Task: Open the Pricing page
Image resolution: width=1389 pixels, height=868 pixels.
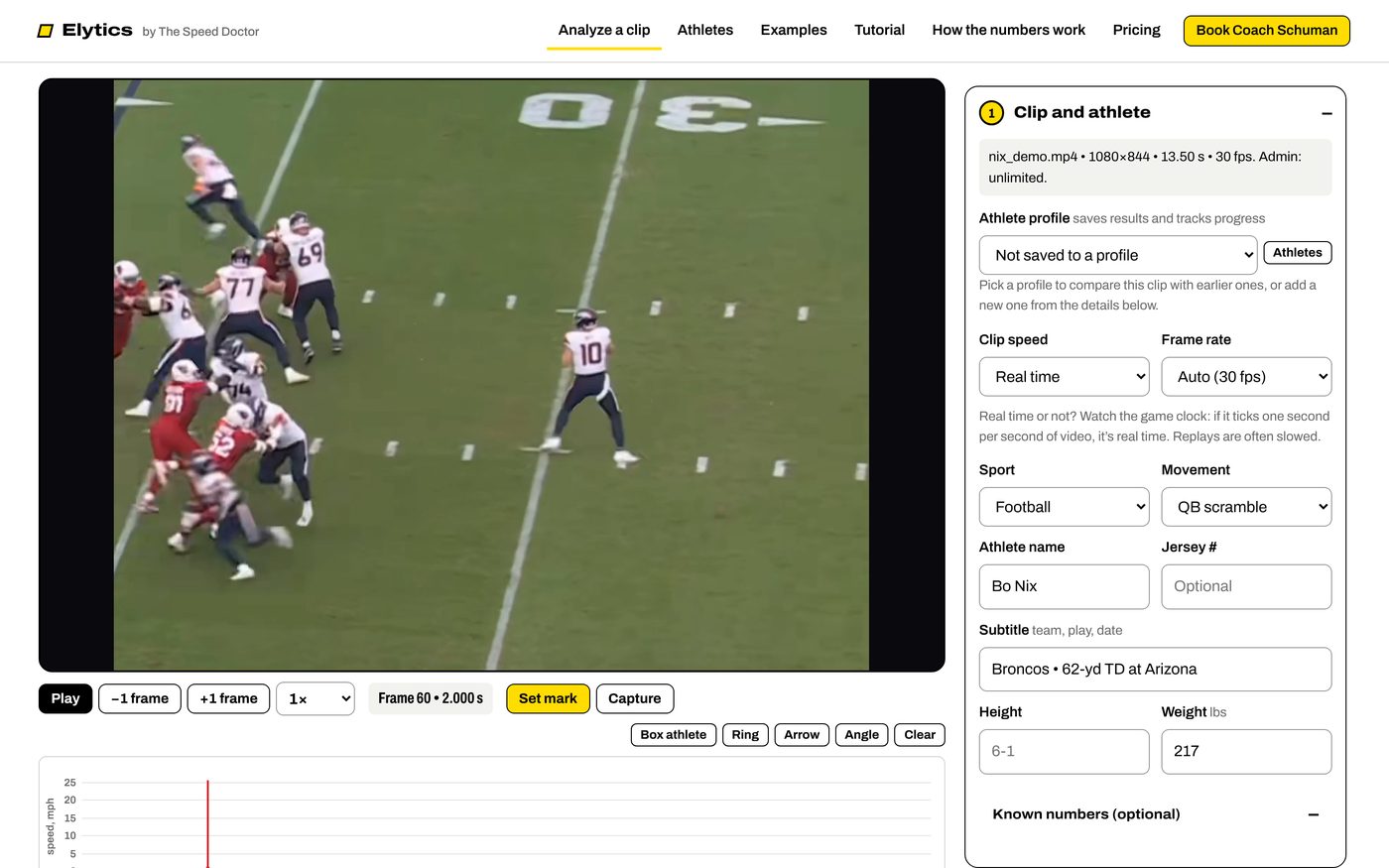Action: point(1136,30)
